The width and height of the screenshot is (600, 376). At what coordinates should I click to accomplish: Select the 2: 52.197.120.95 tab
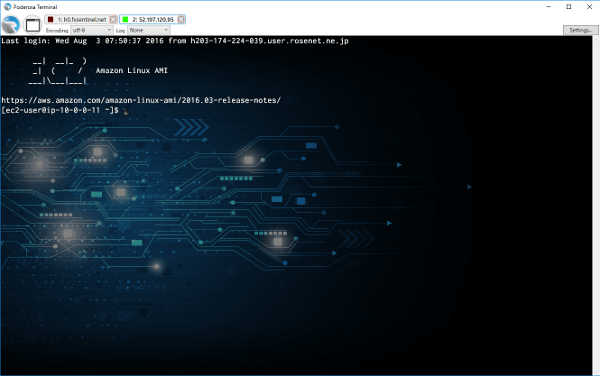152,19
